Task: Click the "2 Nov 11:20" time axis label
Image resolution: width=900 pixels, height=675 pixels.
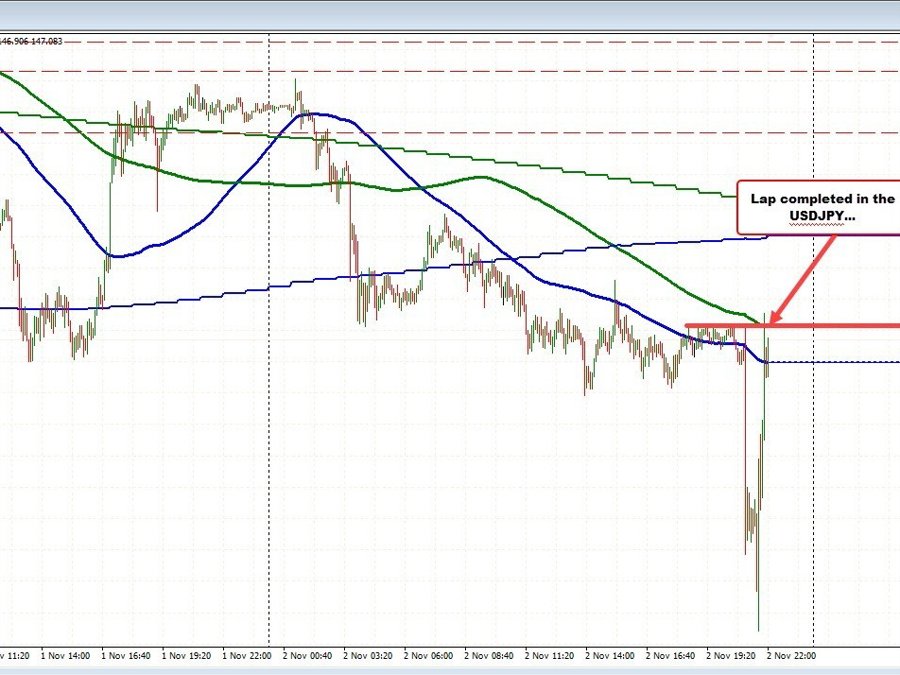Action: click(x=550, y=656)
